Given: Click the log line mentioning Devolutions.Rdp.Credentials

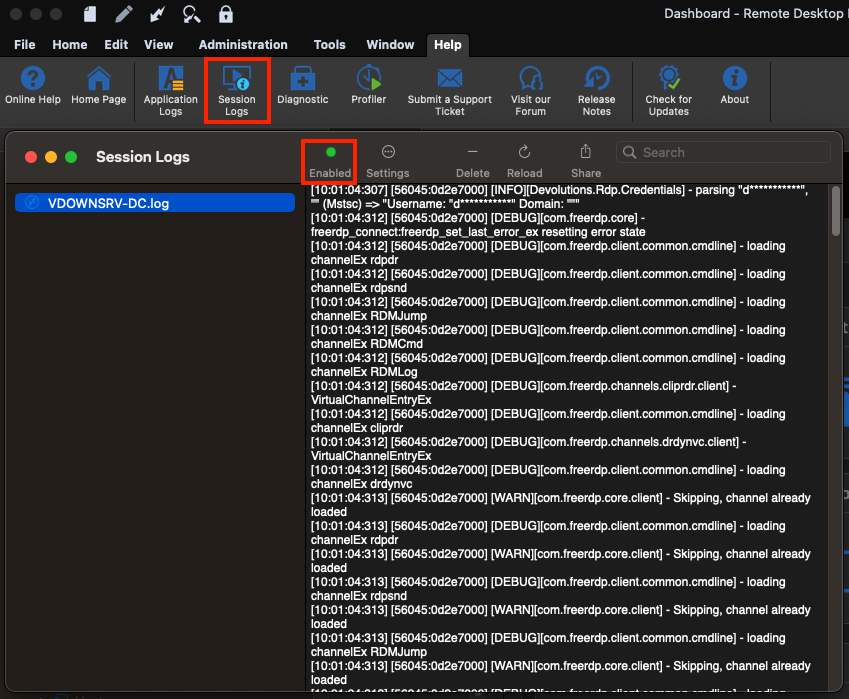Looking at the screenshot, I should pos(559,197).
